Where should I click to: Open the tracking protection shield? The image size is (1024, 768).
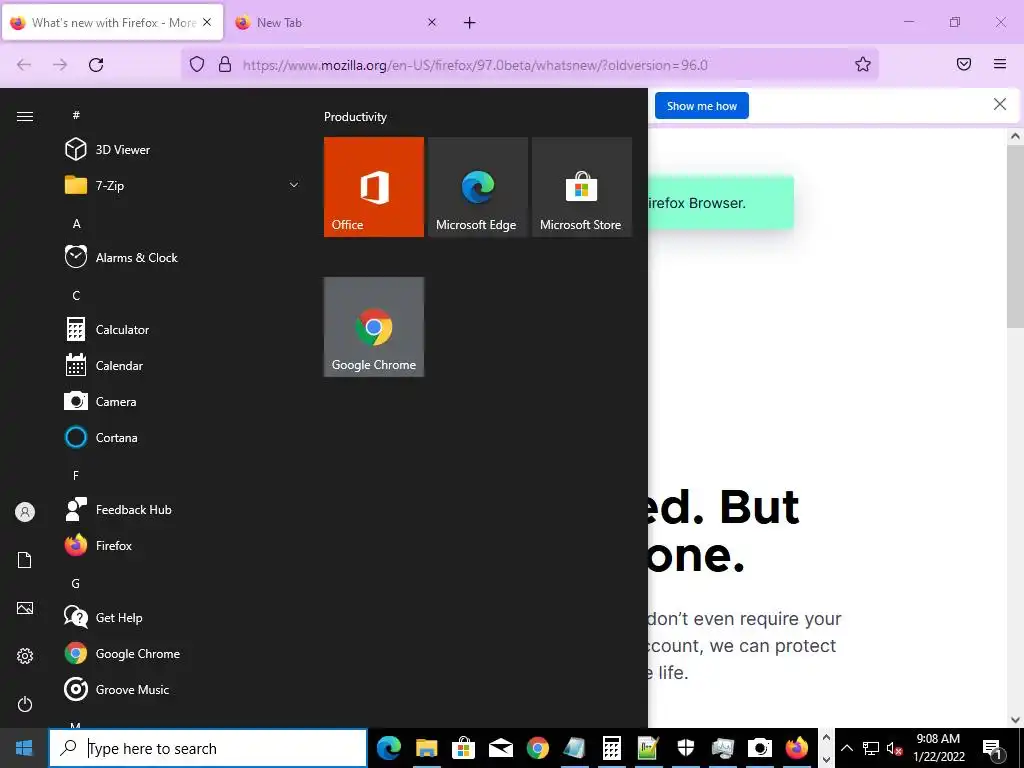click(x=197, y=64)
